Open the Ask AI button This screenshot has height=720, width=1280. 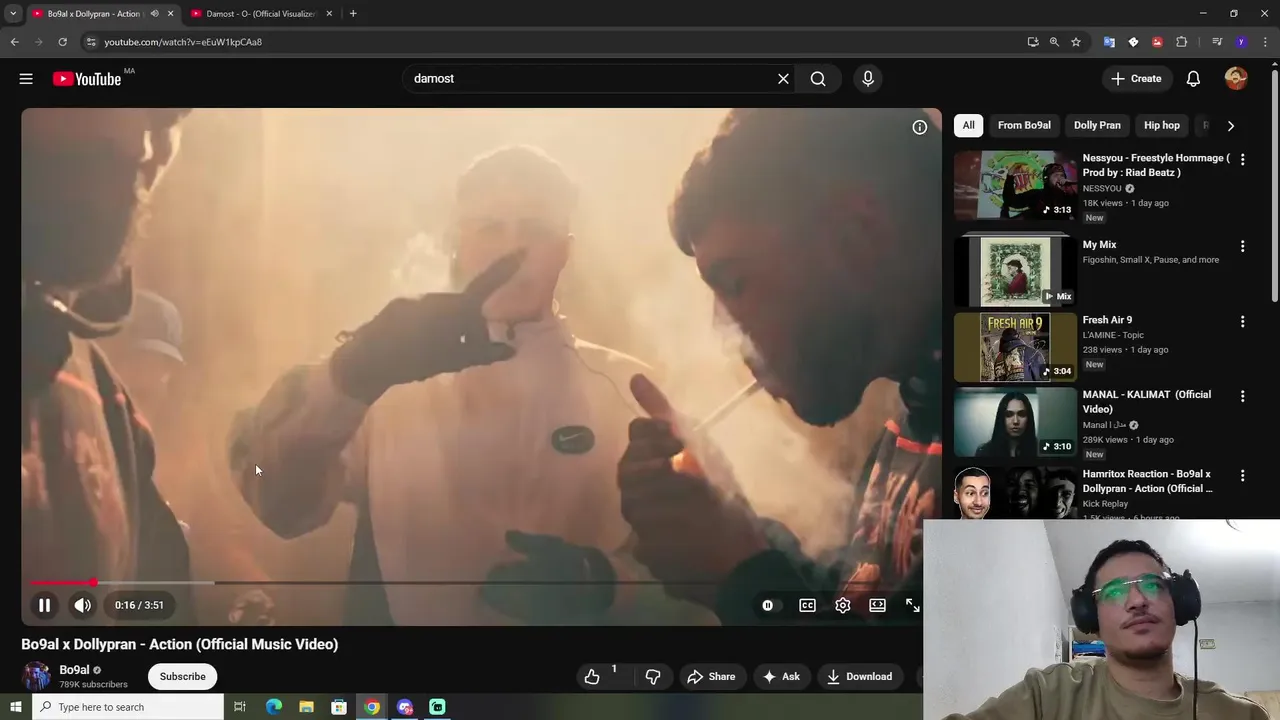pyautogui.click(x=781, y=677)
